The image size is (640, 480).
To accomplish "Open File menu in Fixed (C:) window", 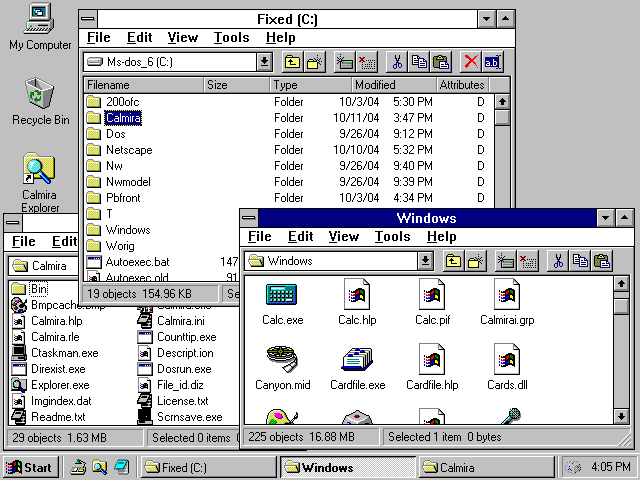I will [98, 38].
